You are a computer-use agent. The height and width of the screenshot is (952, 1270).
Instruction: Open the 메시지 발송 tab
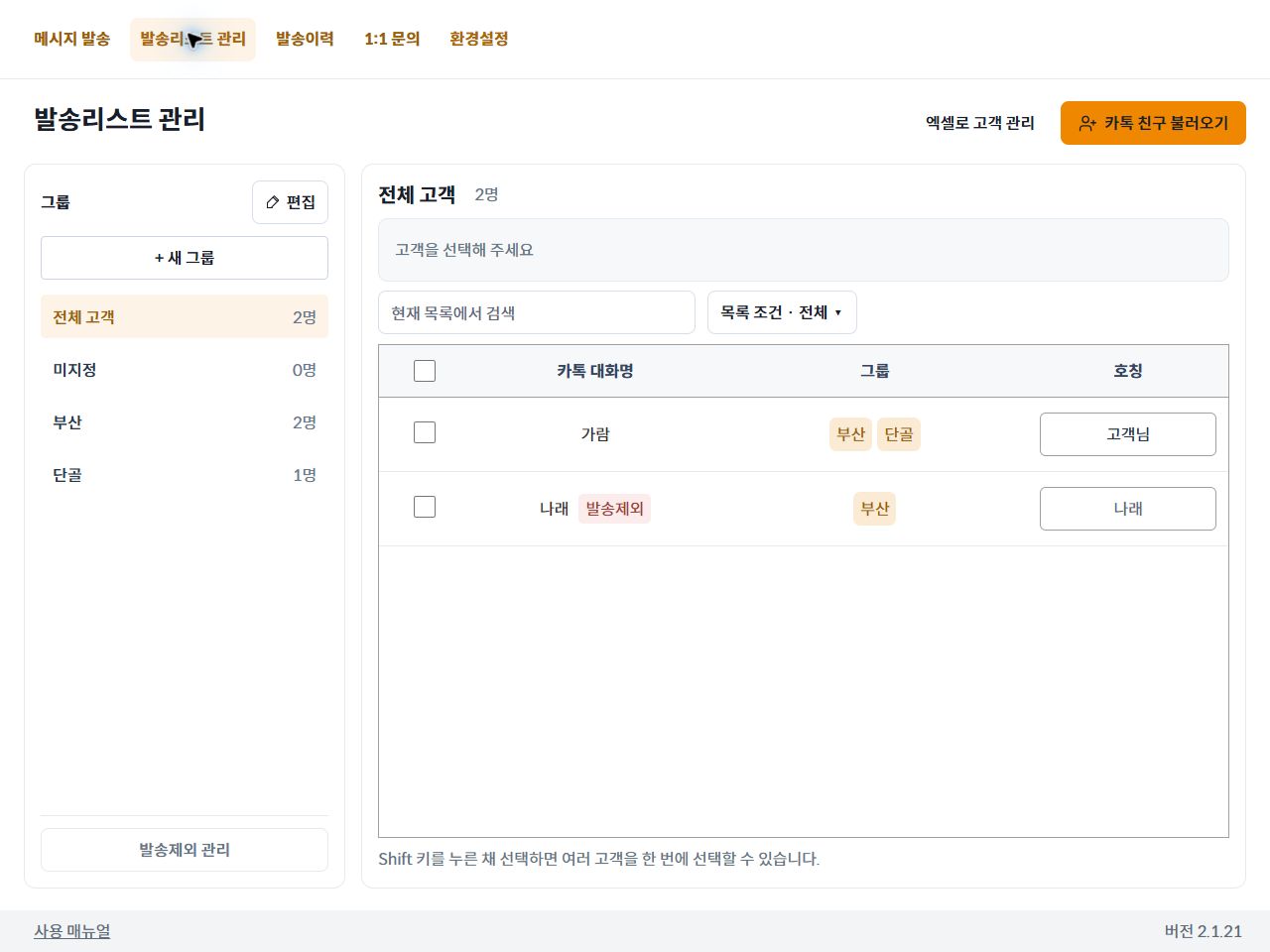pos(71,39)
